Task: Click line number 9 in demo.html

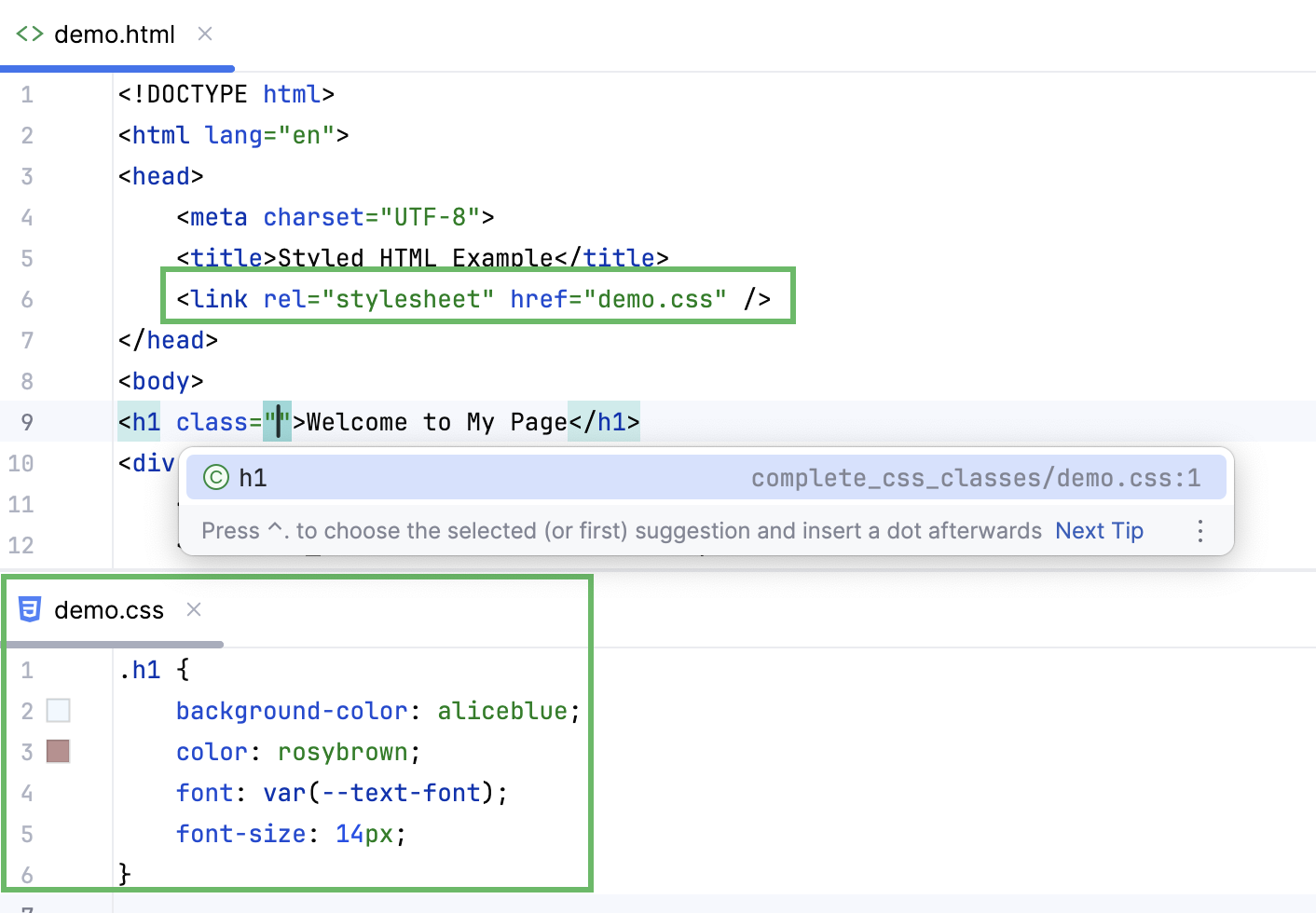Action: click(27, 422)
